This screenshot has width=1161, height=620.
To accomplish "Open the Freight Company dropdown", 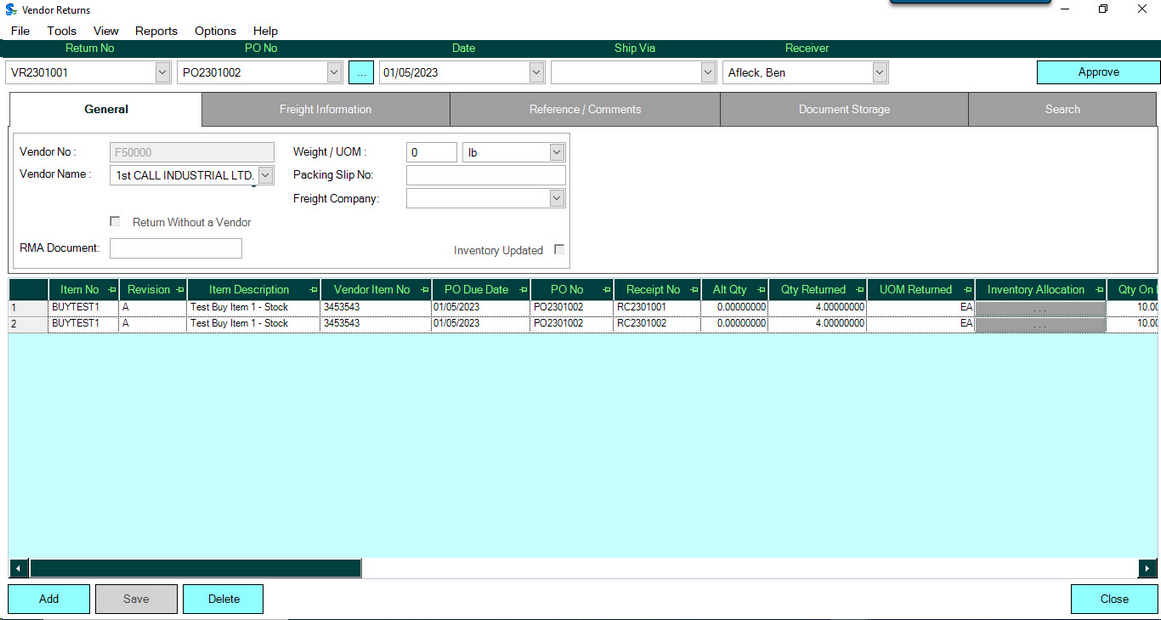I will [557, 199].
